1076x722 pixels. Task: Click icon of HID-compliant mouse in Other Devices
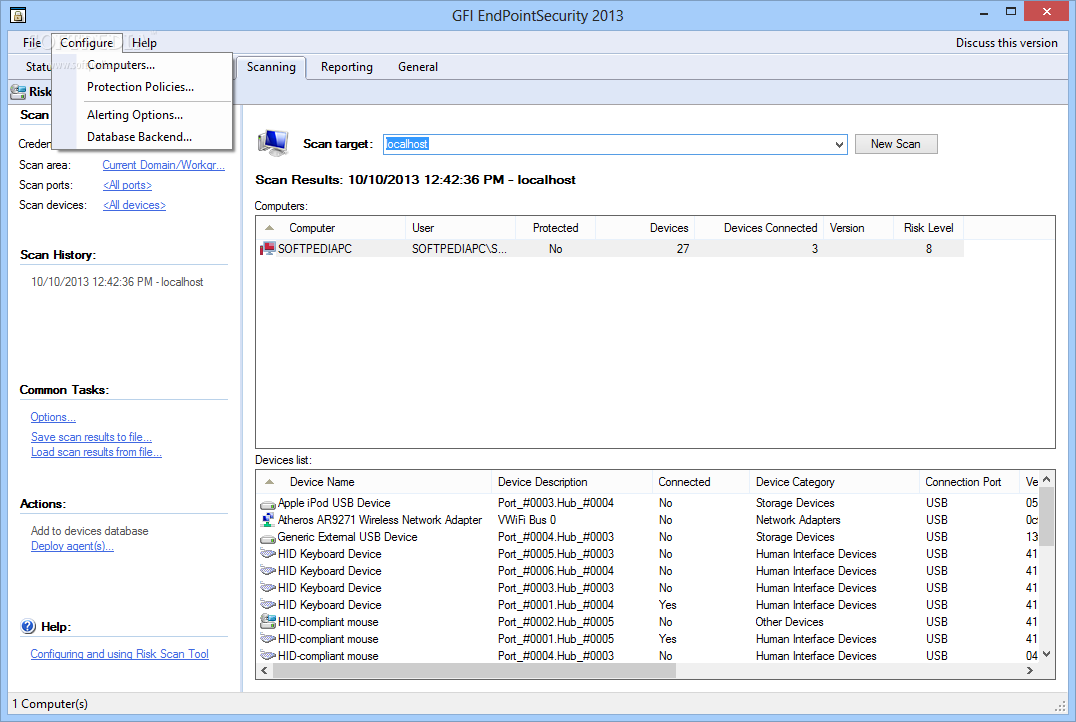click(x=268, y=622)
